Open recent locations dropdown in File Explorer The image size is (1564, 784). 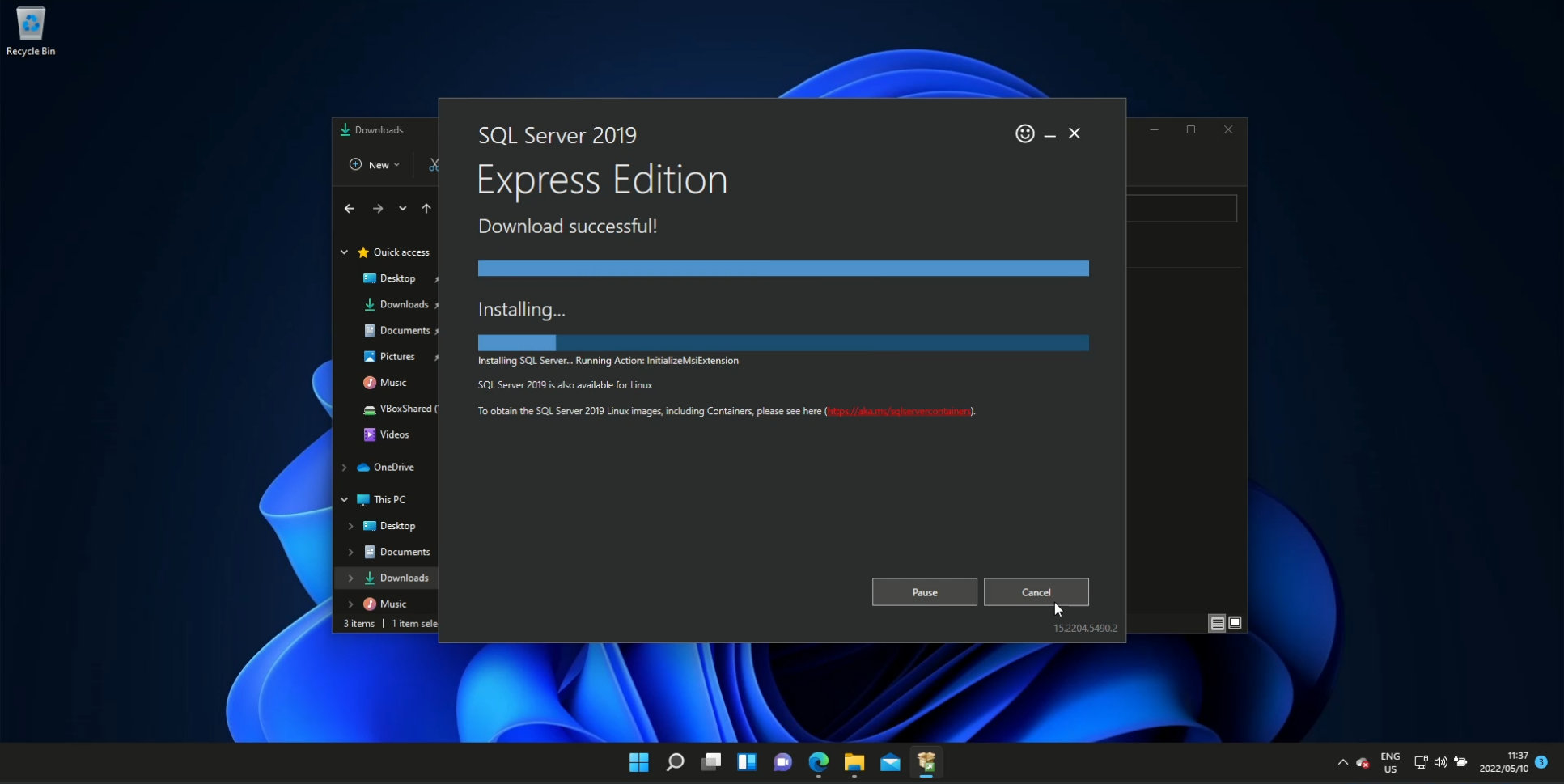coord(402,209)
